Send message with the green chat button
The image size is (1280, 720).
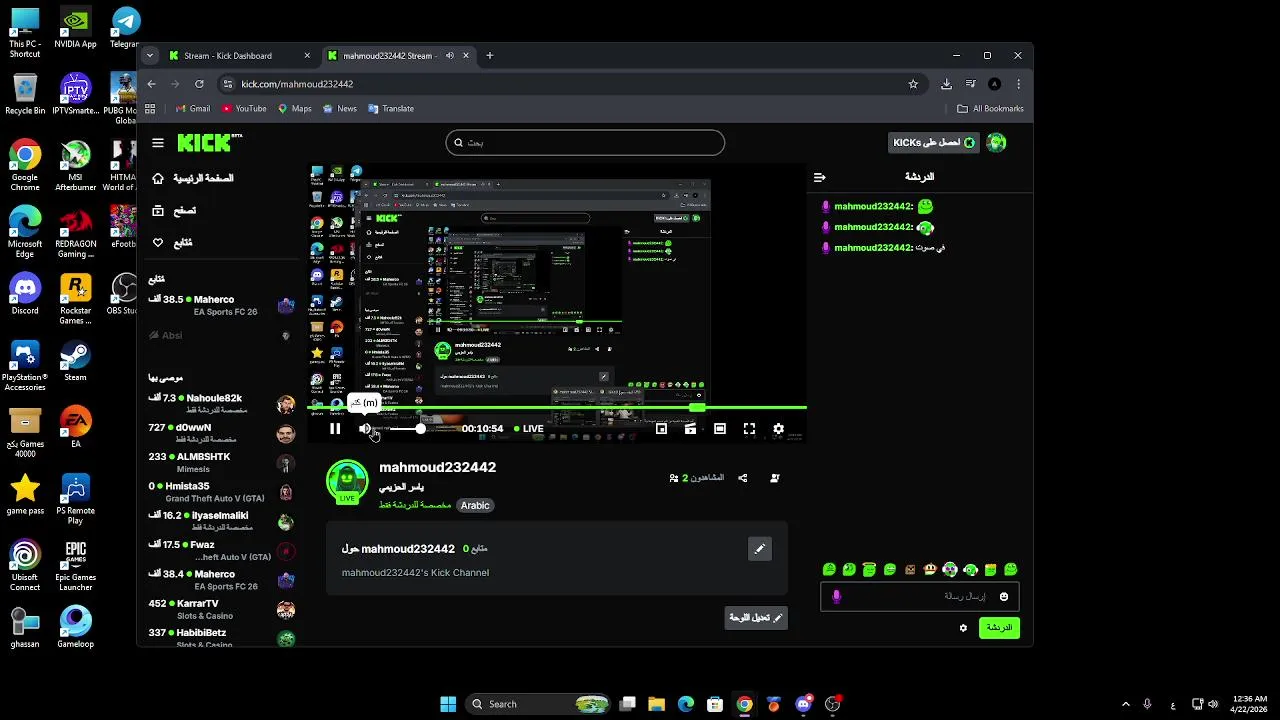tap(999, 628)
